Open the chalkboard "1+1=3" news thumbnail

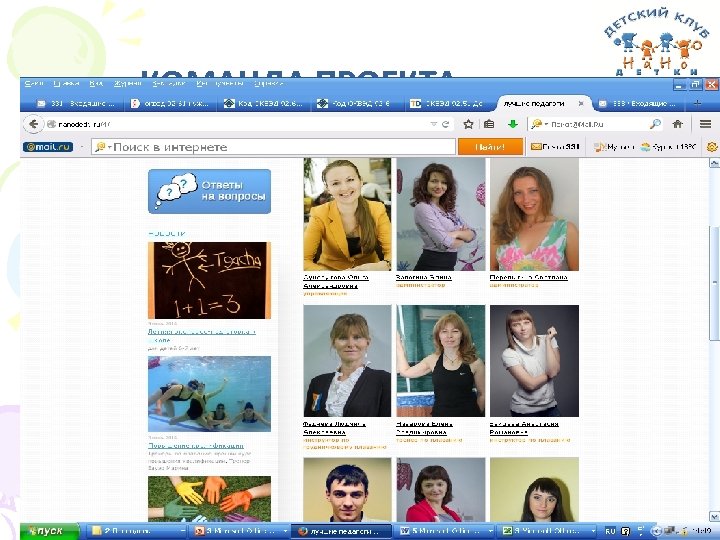click(209, 280)
